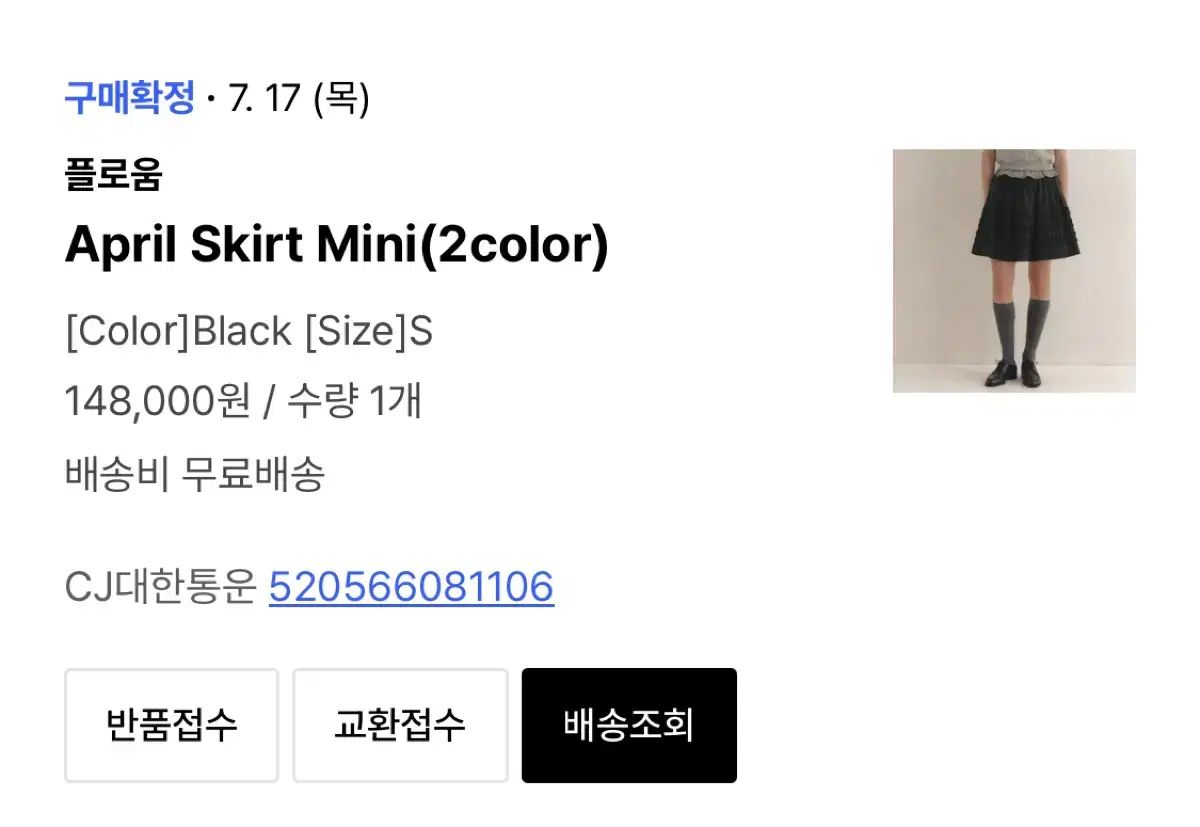Open the April Skirt product thumbnail

1014,271
